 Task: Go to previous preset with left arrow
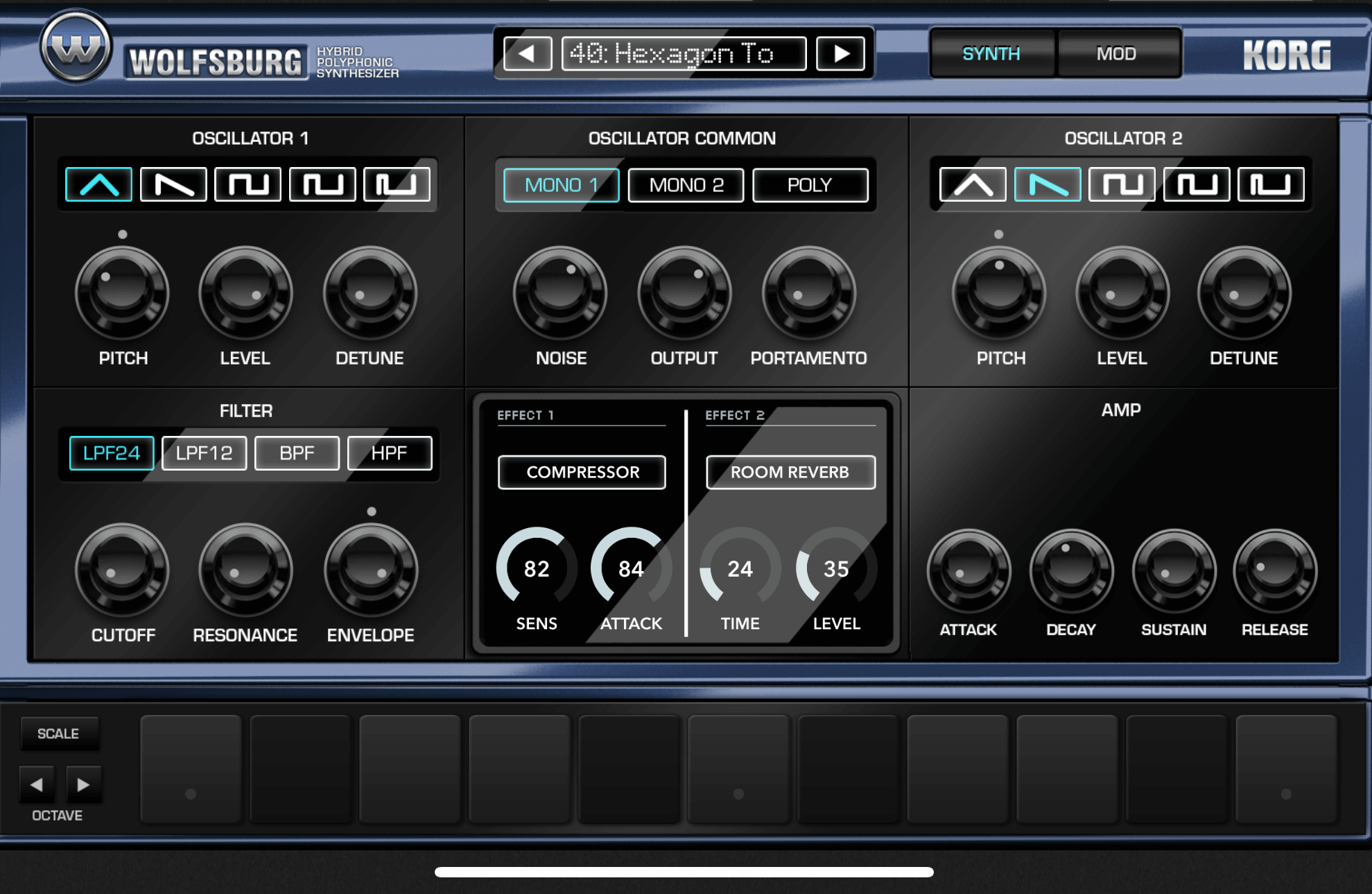527,54
